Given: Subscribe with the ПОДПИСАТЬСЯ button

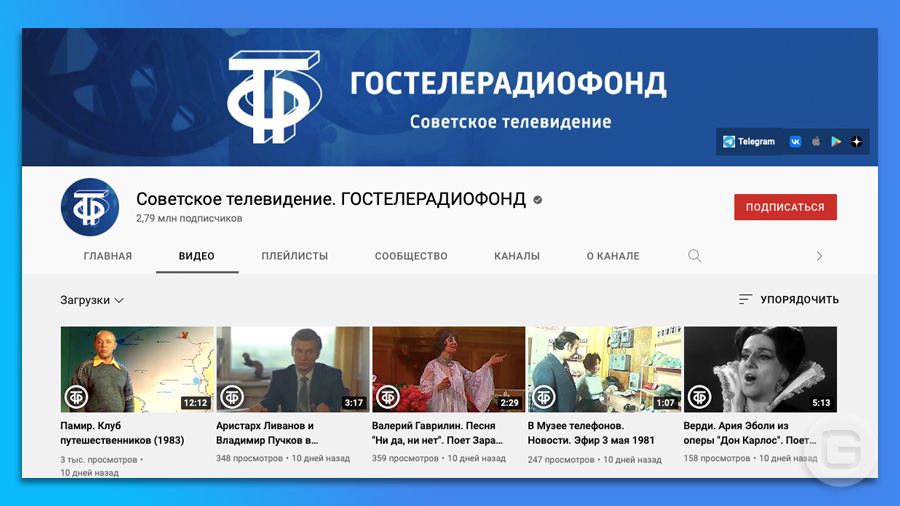Looking at the screenshot, I should (x=785, y=207).
